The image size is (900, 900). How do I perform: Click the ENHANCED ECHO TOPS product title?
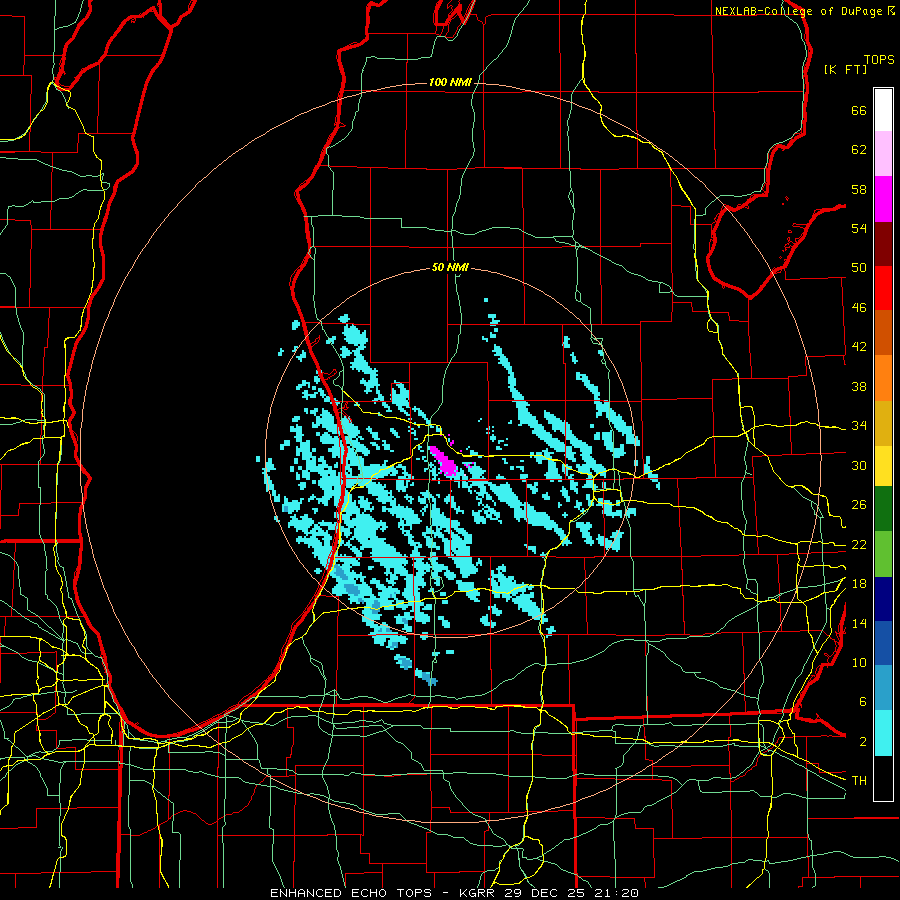[x=351, y=893]
